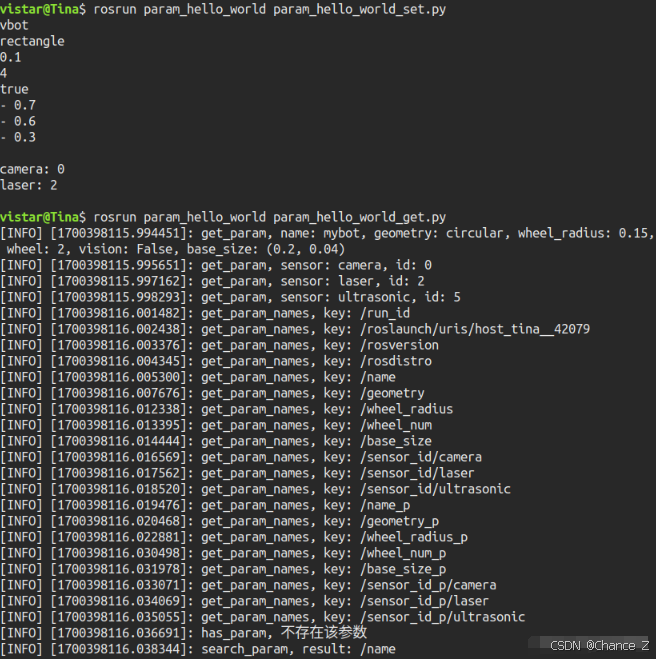656x660 pixels.
Task: Click the timestamp '1700398115.994451'
Action: (119, 233)
